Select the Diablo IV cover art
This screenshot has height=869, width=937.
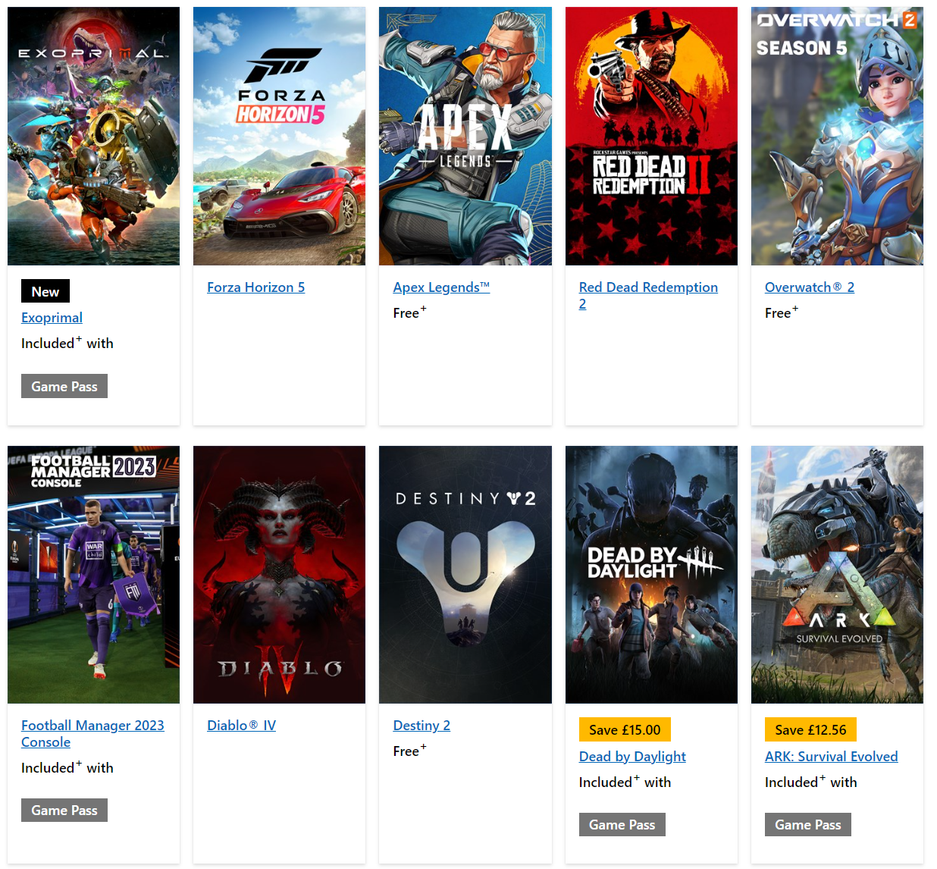click(279, 574)
